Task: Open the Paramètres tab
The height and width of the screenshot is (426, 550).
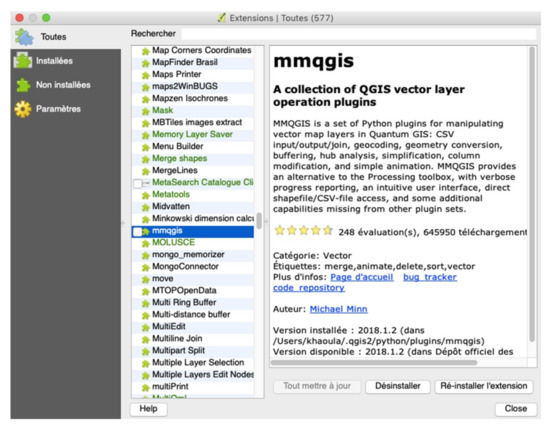Action: [66, 109]
